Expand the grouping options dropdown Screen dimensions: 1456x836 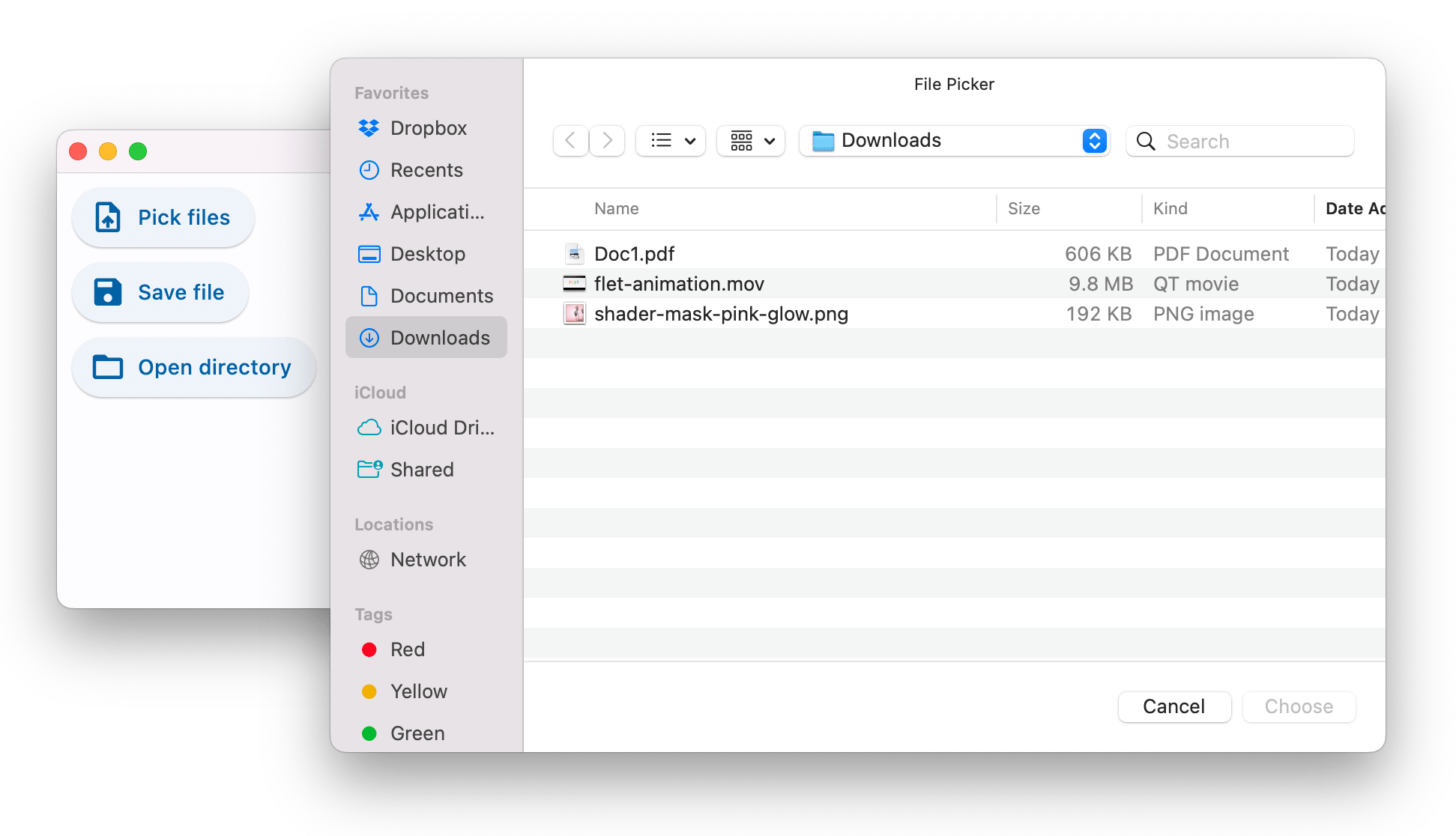(751, 141)
